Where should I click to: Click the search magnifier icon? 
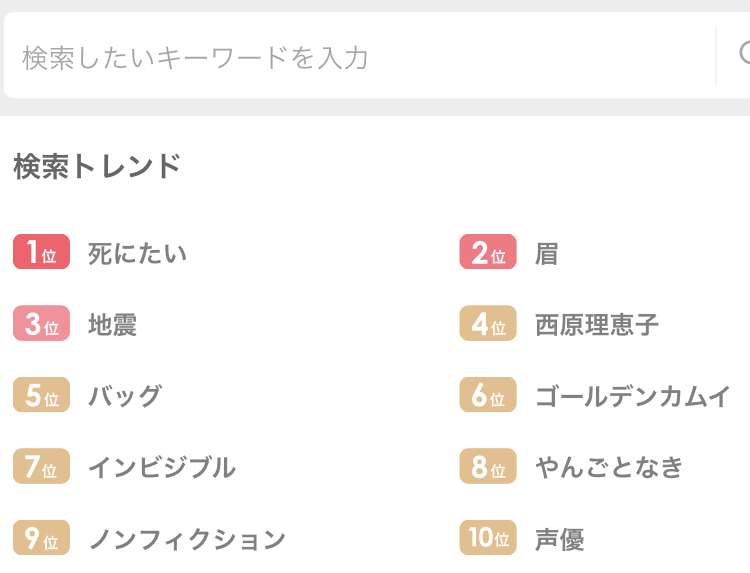(743, 54)
